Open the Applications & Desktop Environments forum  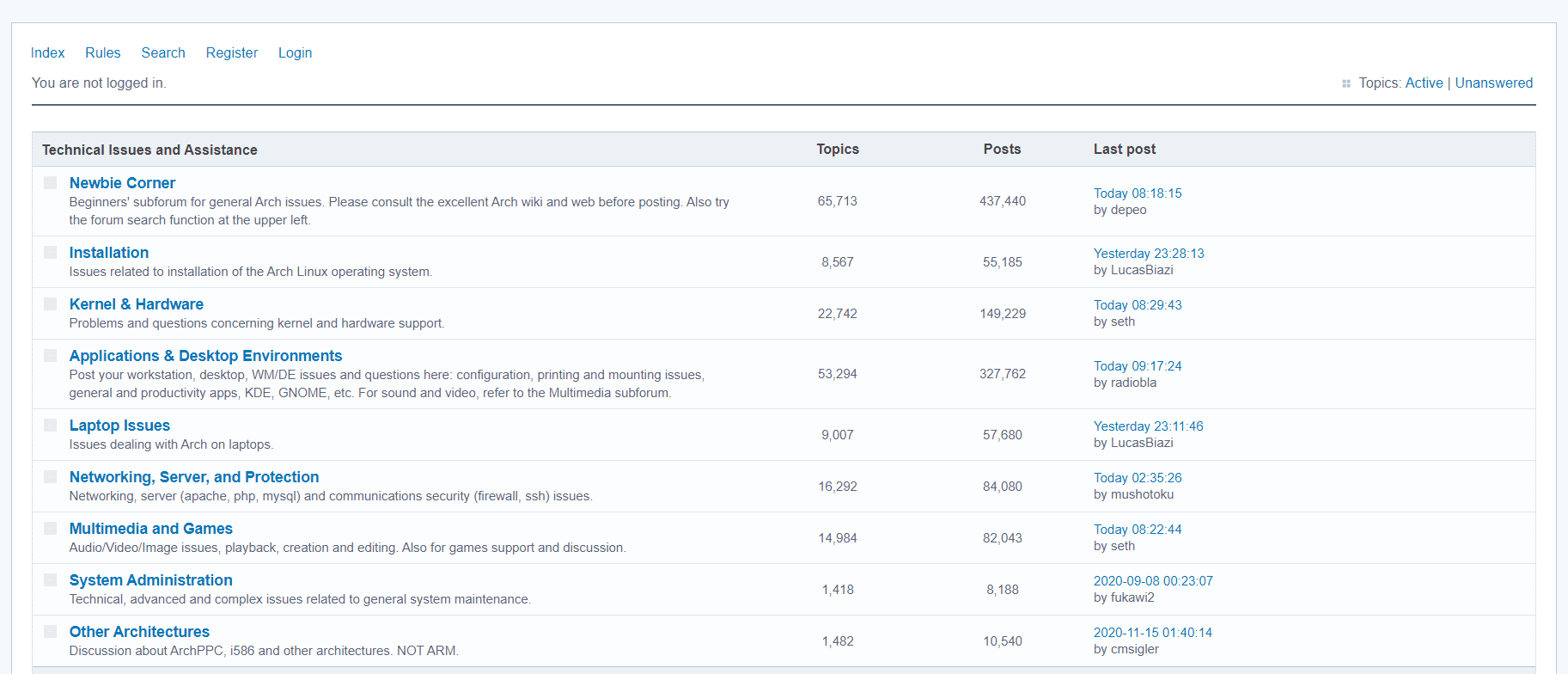(x=205, y=356)
